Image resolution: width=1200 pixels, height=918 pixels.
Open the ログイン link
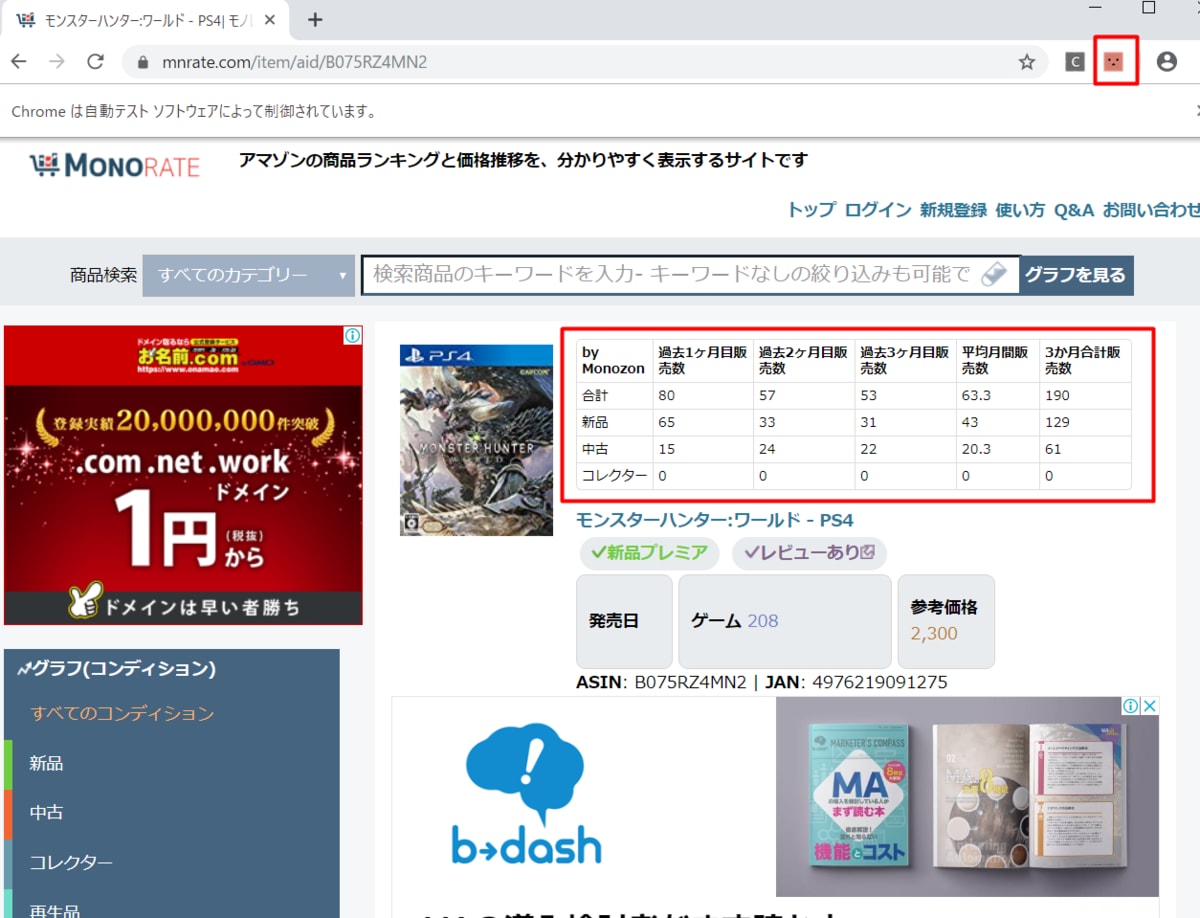click(x=878, y=210)
